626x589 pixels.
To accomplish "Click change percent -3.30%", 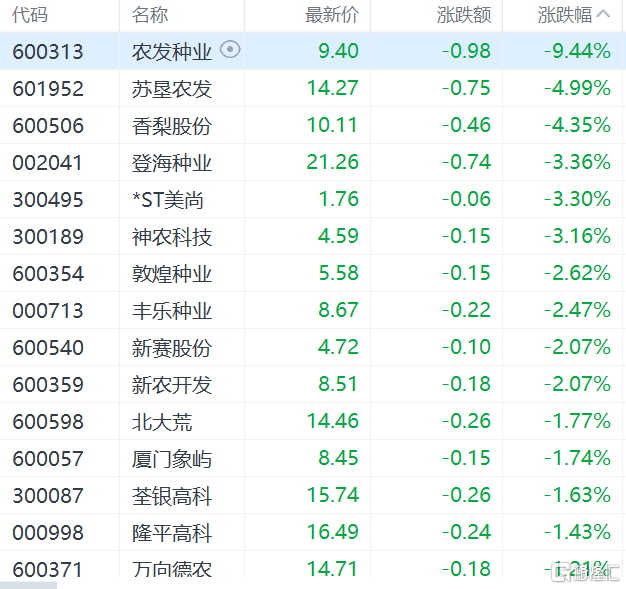I will coord(578,199).
